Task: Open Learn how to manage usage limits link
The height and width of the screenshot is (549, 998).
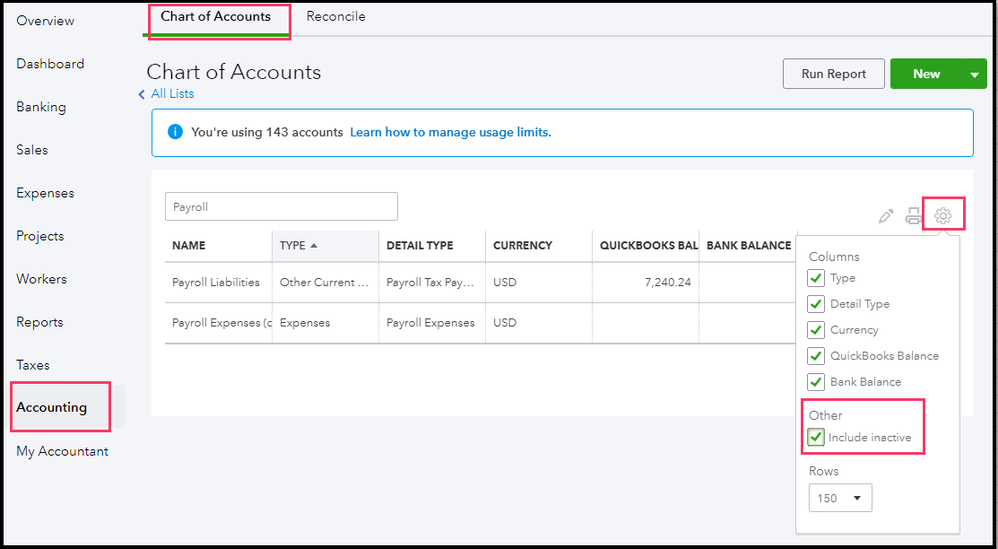Action: 451,132
